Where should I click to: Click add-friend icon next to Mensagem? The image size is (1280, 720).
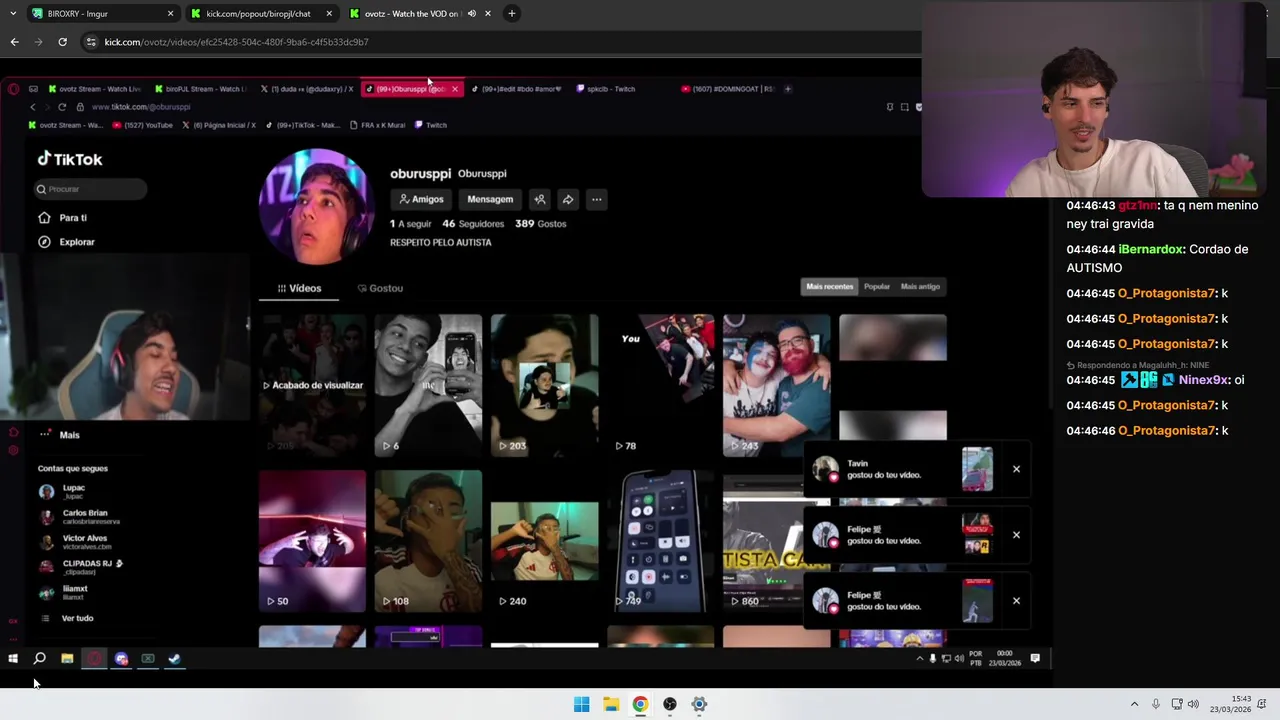click(540, 199)
